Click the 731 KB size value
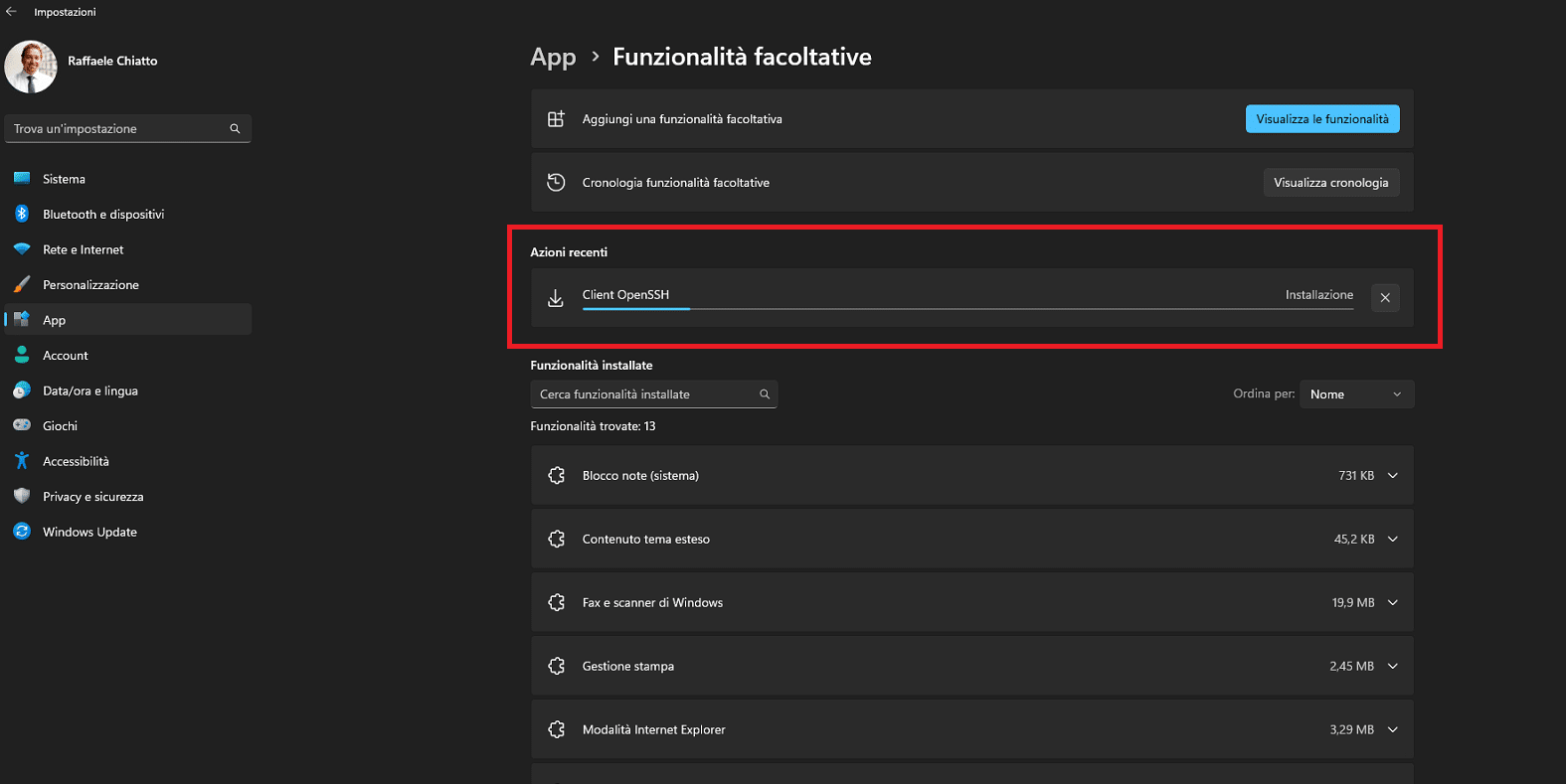This screenshot has width=1566, height=784. 1356,476
